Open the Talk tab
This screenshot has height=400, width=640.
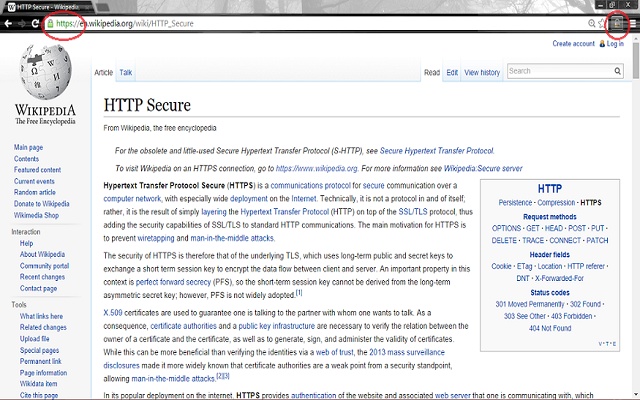126,72
